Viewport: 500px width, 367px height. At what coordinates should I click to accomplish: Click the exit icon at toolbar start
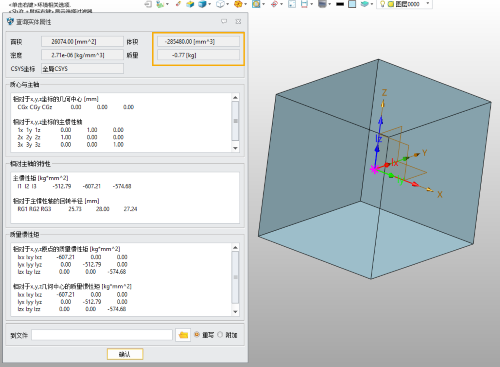(x=148, y=4)
